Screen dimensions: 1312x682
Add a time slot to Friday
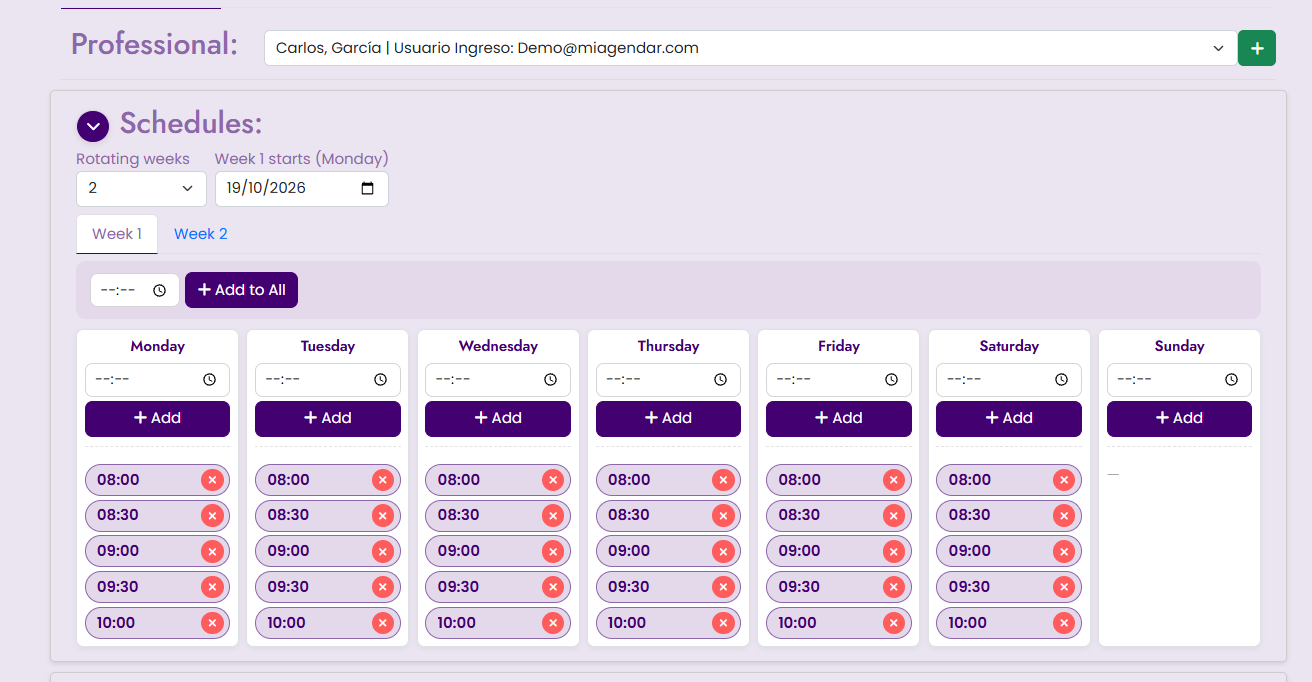coord(839,418)
